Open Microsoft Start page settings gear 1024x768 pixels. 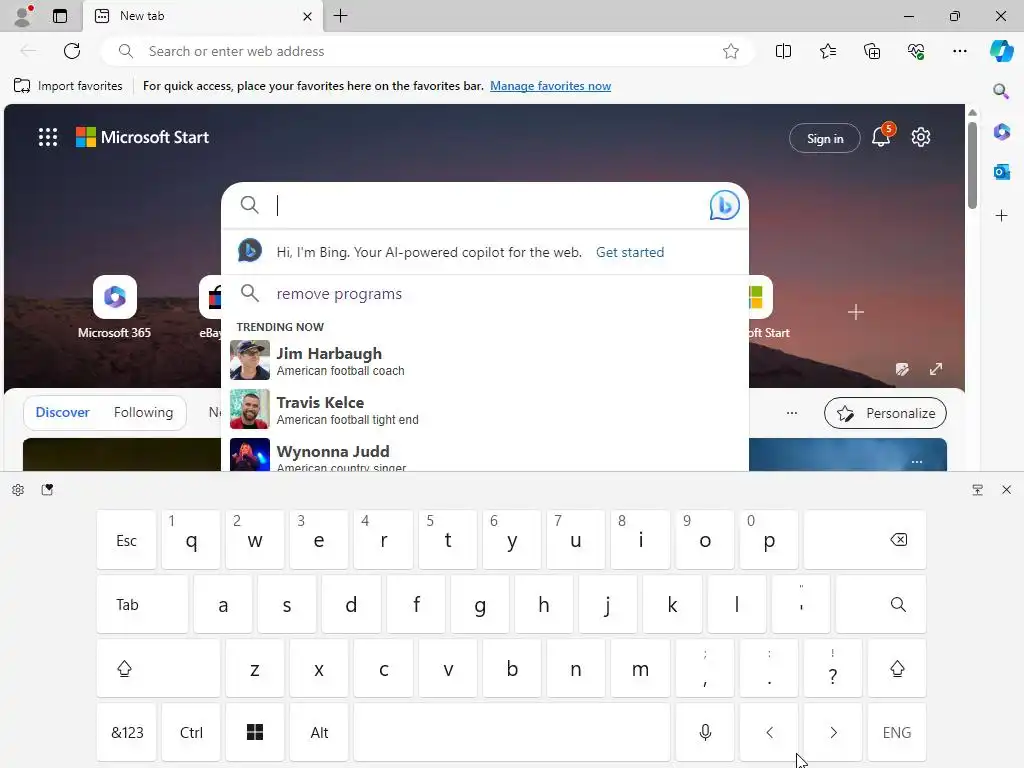click(x=921, y=137)
